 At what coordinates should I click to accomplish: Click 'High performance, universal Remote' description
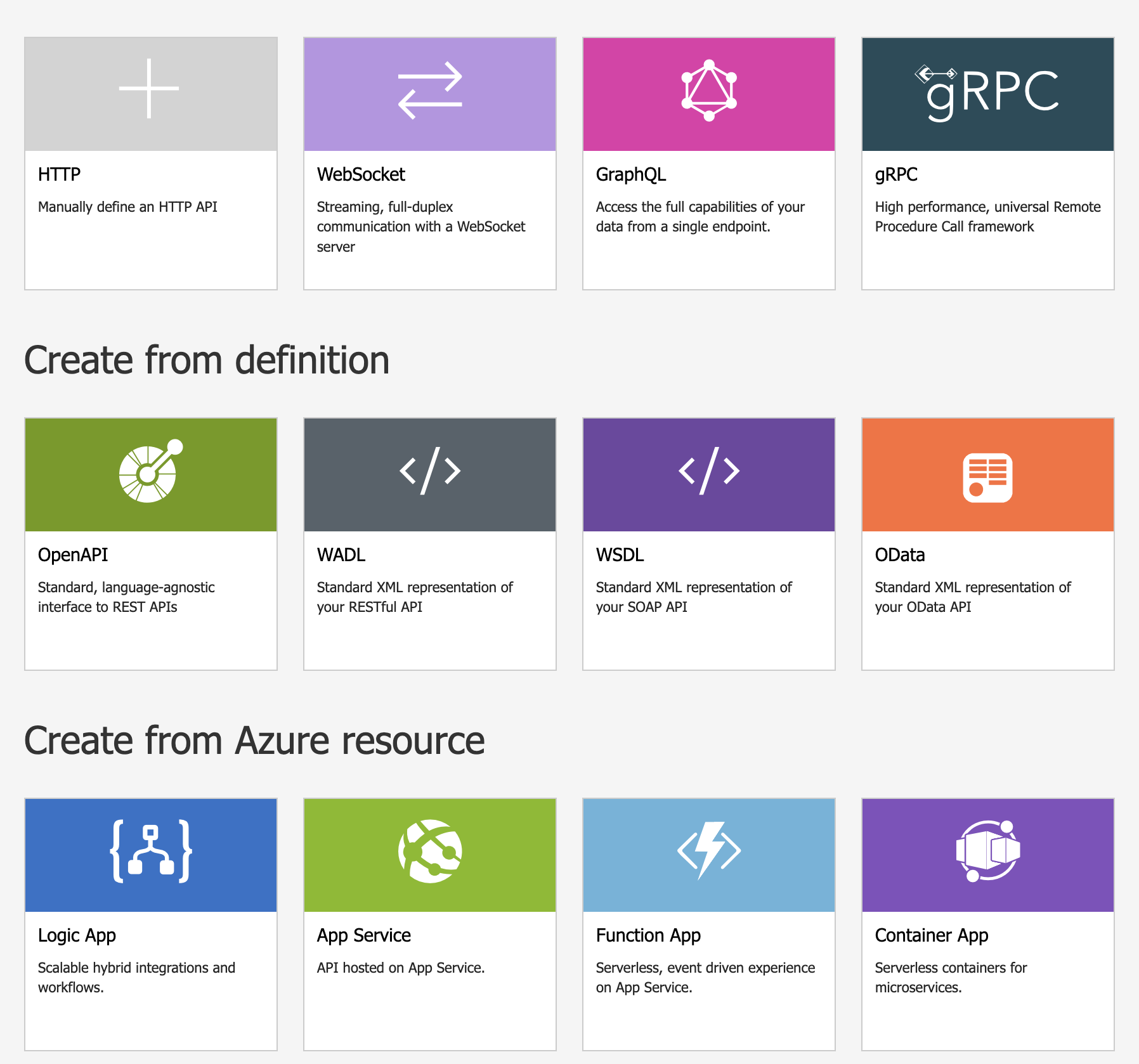[x=987, y=217]
